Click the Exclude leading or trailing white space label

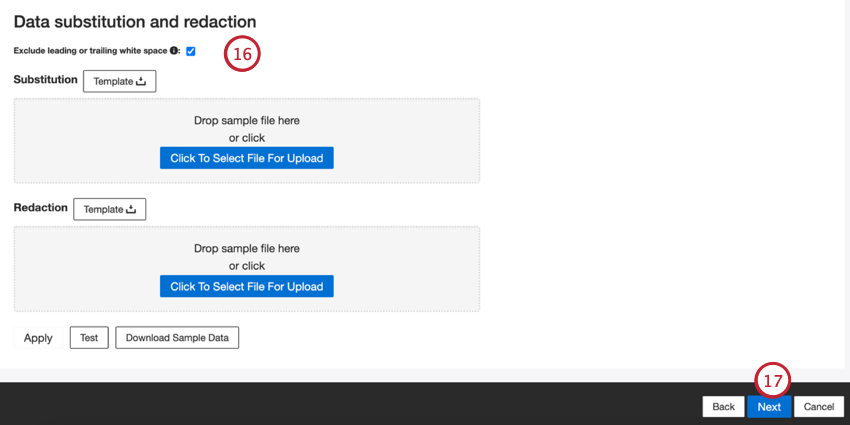coord(91,50)
